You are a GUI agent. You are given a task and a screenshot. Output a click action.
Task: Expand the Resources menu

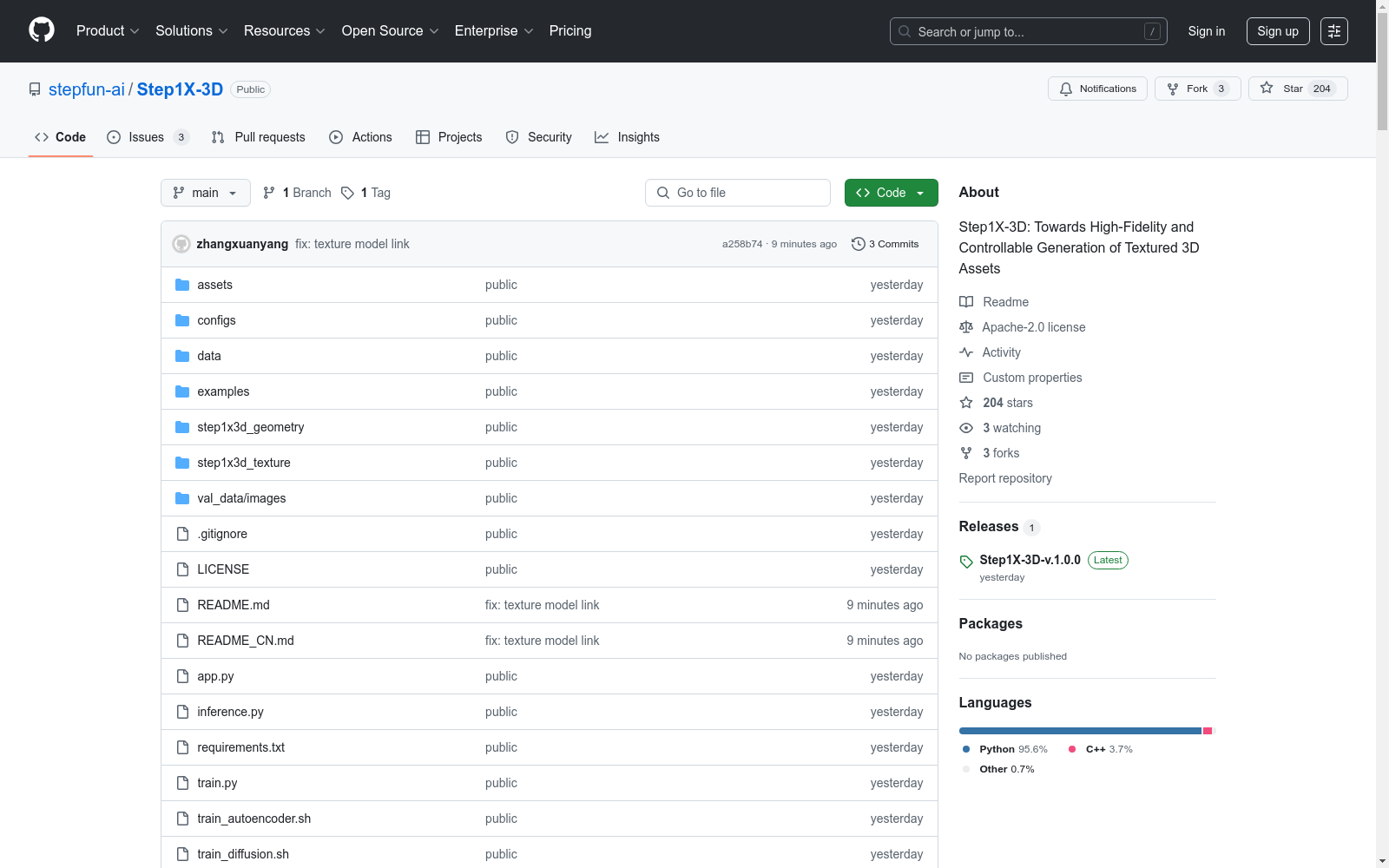(x=285, y=31)
